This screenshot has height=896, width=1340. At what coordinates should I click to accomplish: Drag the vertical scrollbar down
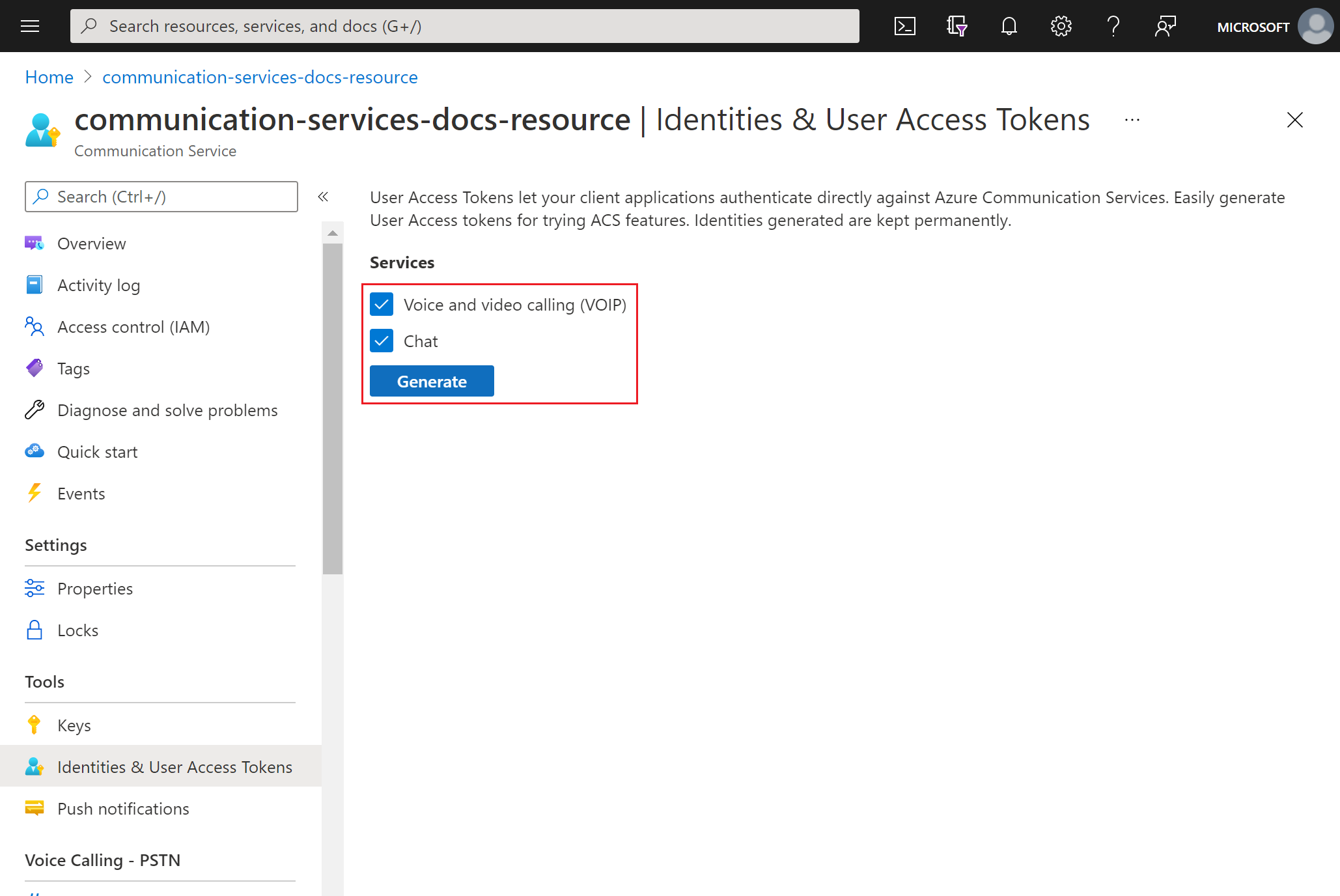[331, 400]
